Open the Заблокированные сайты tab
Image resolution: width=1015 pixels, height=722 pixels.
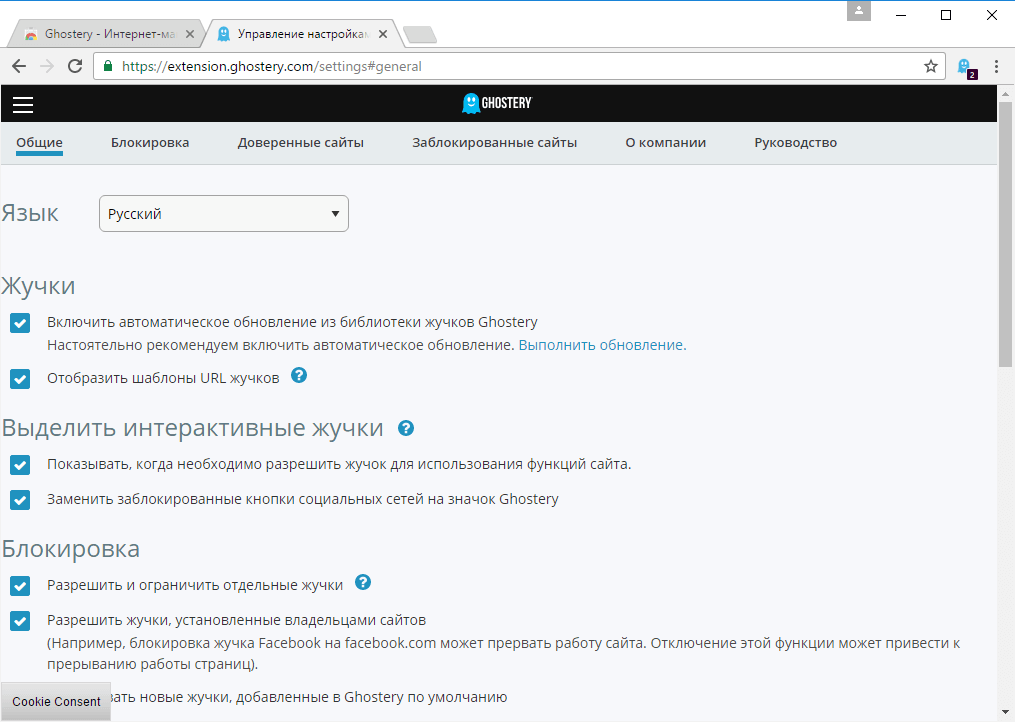point(495,142)
